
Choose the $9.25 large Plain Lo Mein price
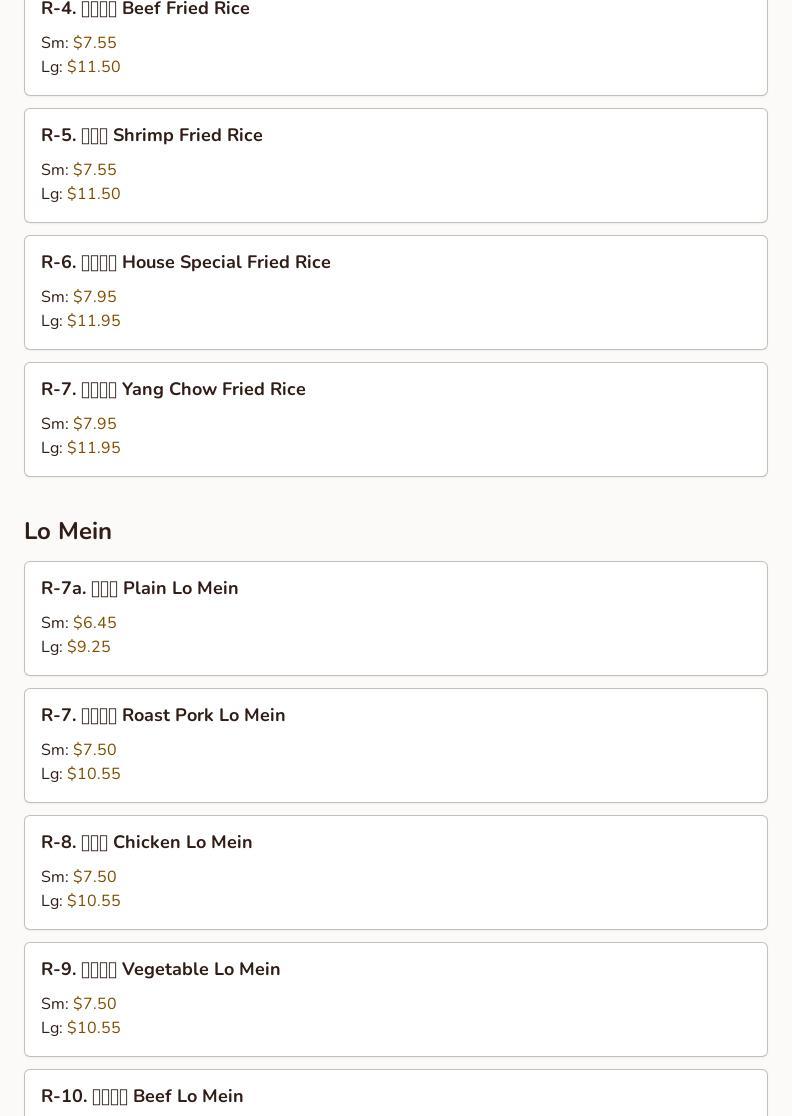[88, 647]
